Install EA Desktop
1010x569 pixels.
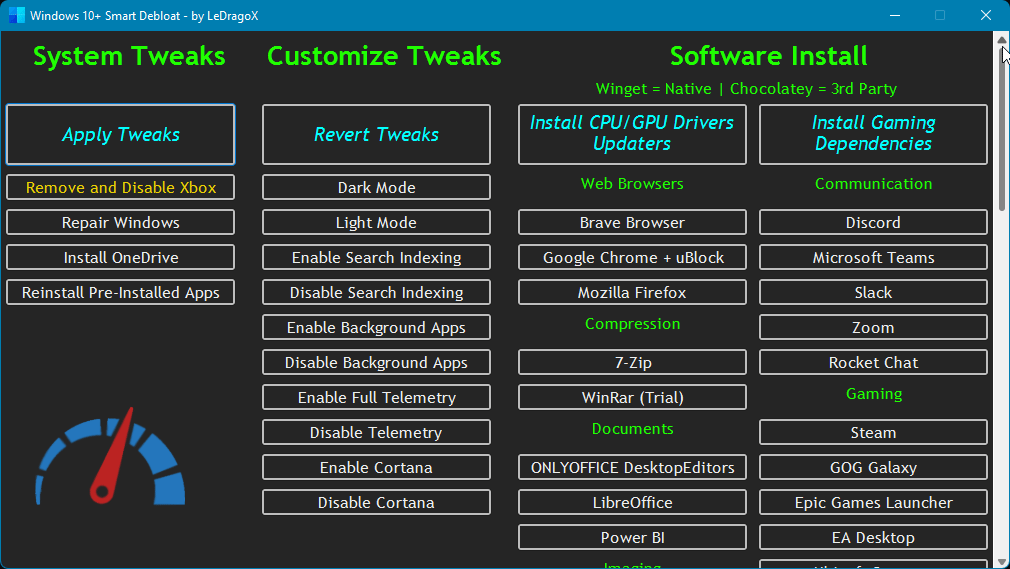(x=873, y=537)
